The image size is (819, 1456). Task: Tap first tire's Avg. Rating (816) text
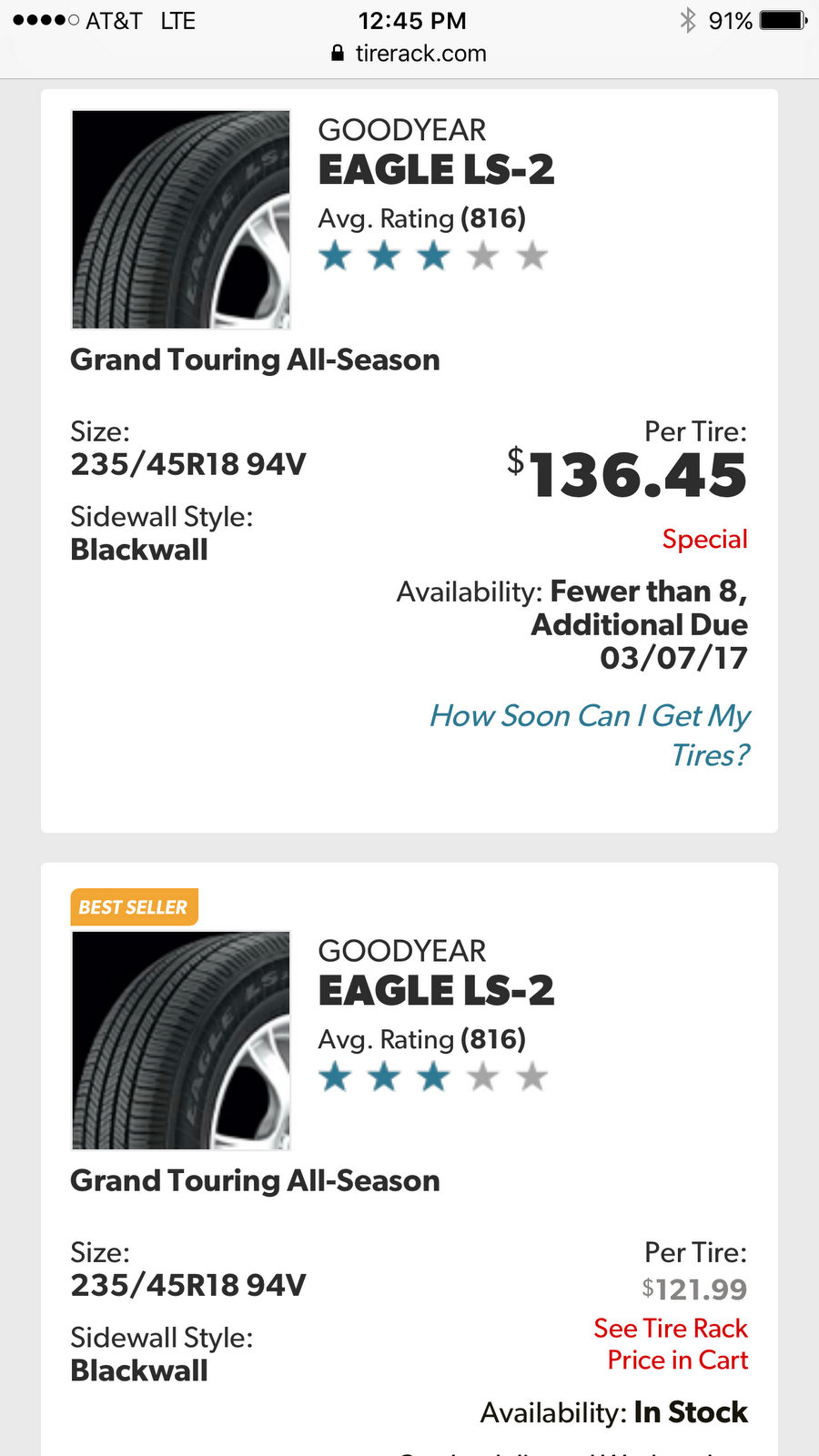point(421,218)
